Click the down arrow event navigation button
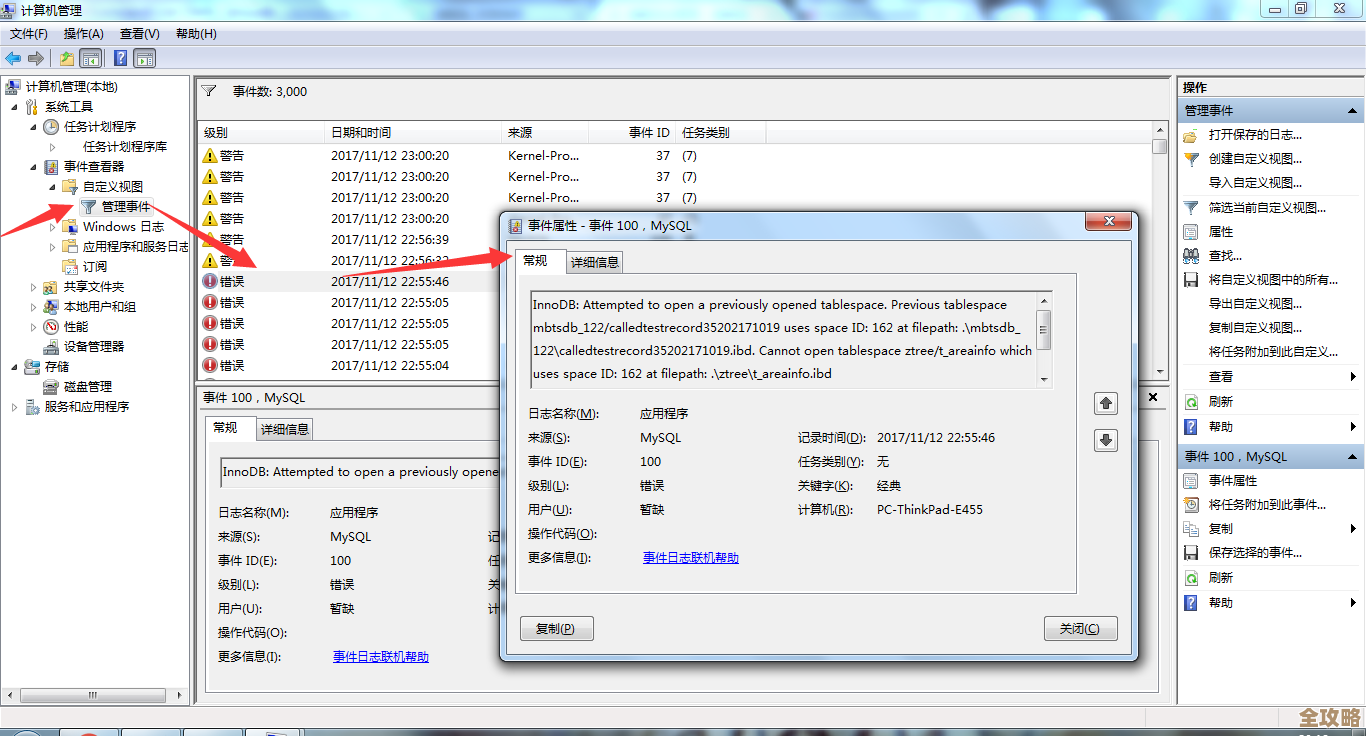 click(x=1105, y=439)
